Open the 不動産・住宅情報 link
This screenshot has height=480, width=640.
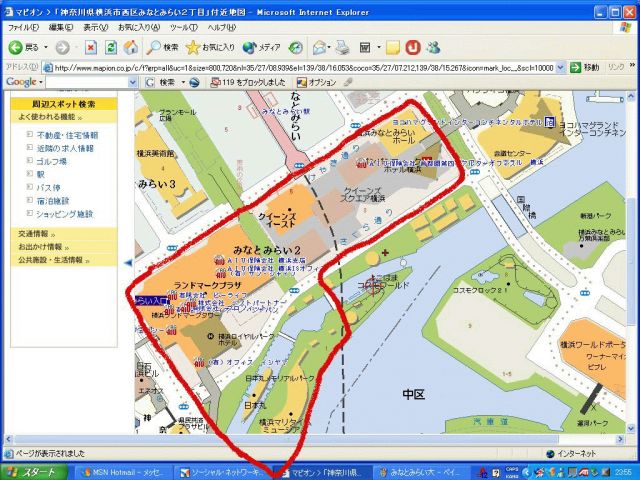[67, 136]
